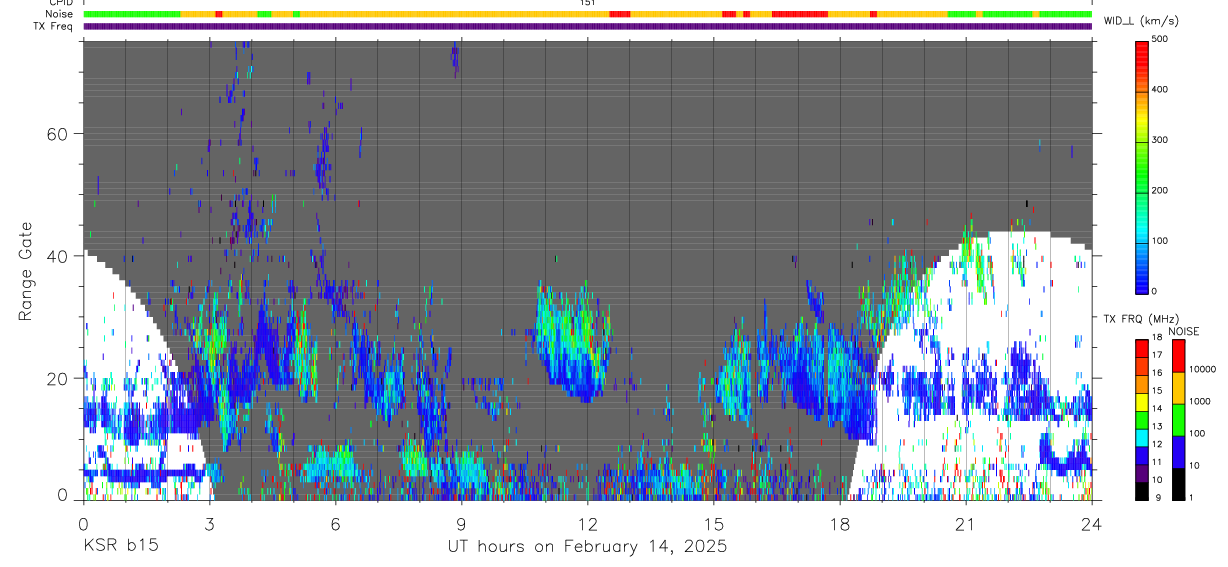
Task: Click the 12 tick on UT hours axis
Action: coord(587,523)
